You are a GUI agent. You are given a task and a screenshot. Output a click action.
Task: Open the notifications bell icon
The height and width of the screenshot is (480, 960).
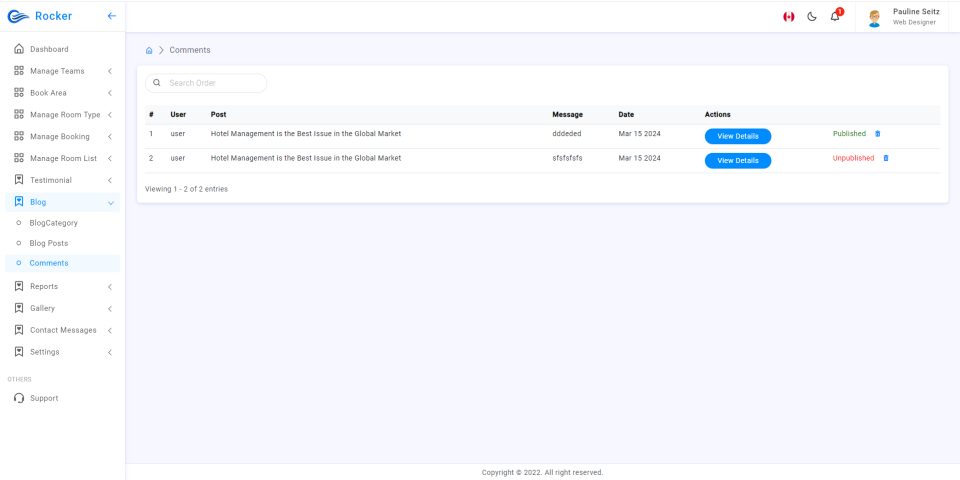[x=835, y=16]
